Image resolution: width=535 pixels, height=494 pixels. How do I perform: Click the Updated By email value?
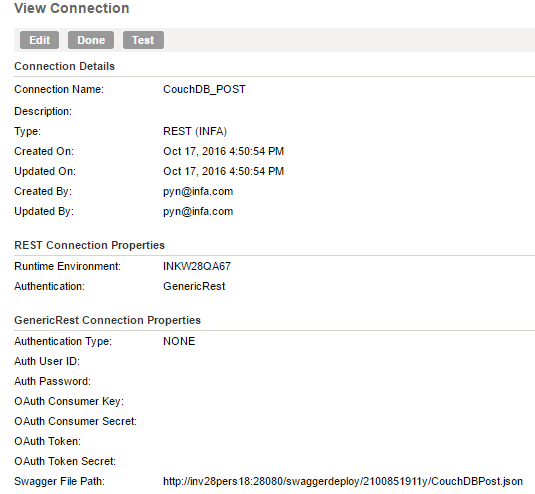click(198, 212)
